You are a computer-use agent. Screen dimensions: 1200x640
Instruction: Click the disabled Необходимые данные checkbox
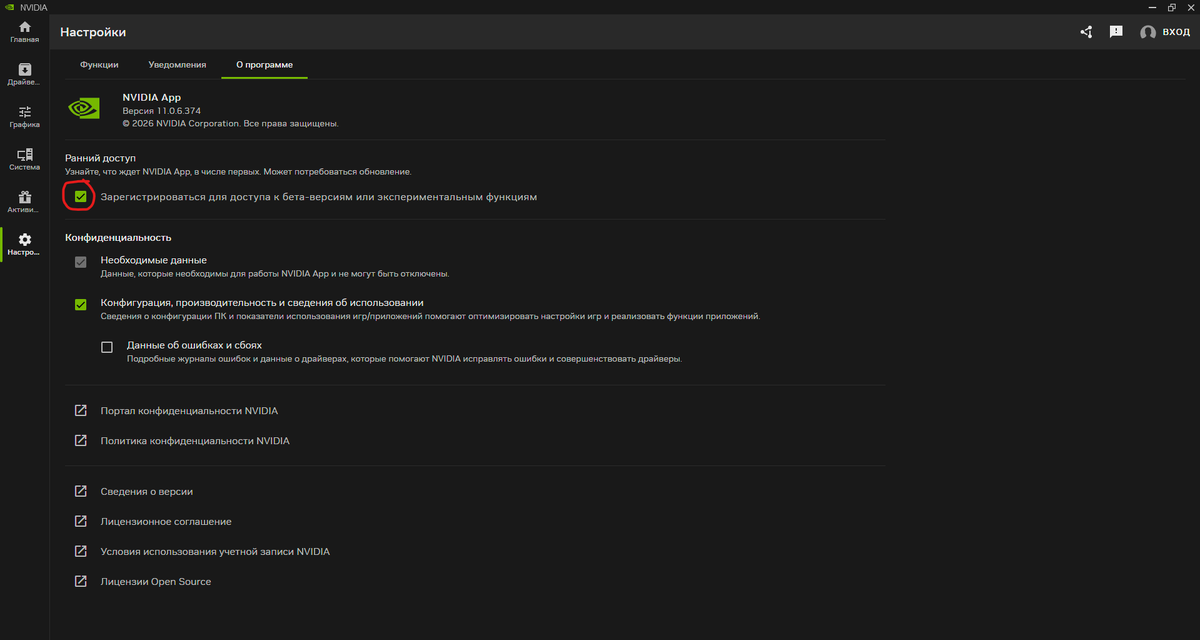[81, 262]
